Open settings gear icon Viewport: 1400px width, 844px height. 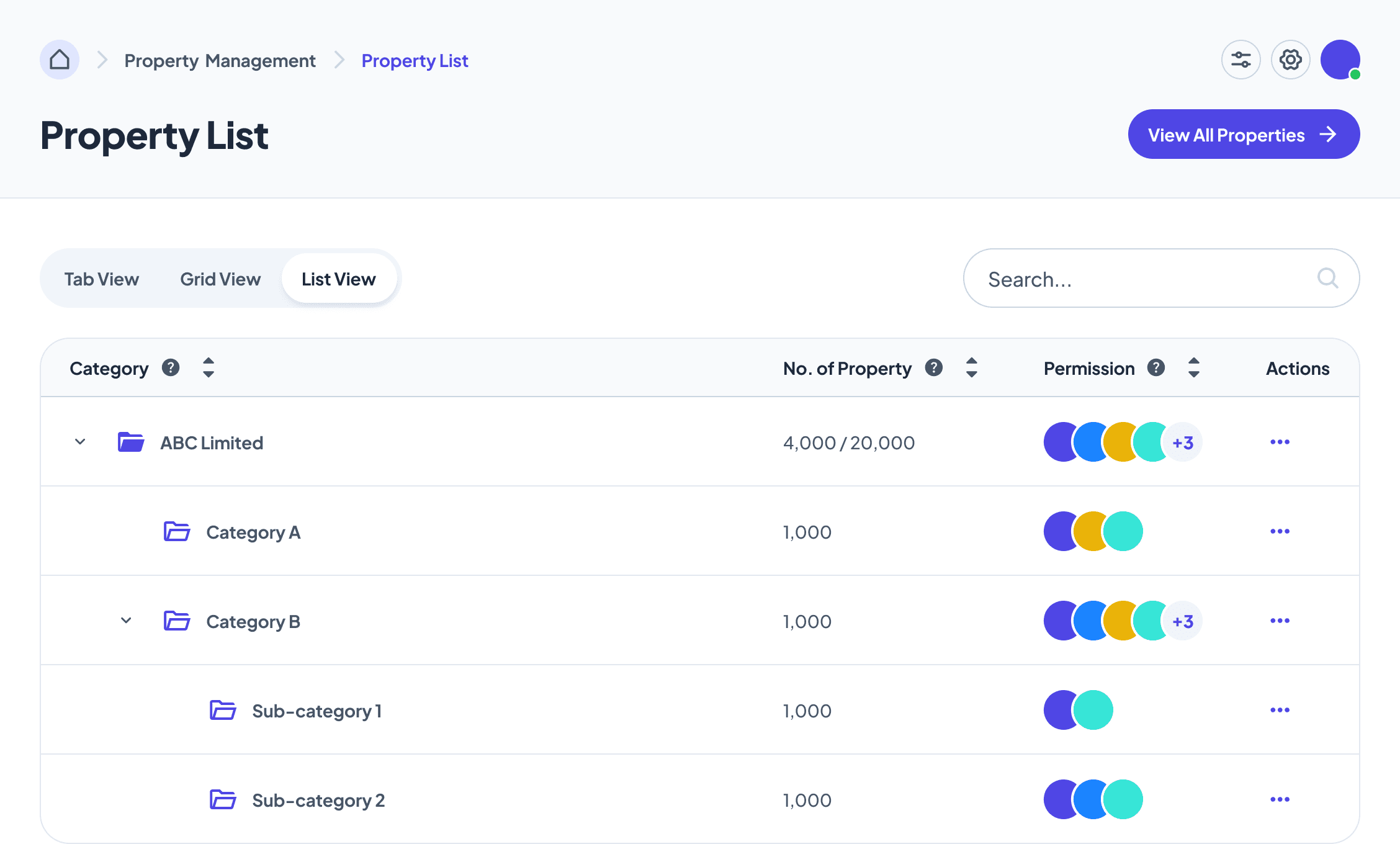pos(1290,60)
